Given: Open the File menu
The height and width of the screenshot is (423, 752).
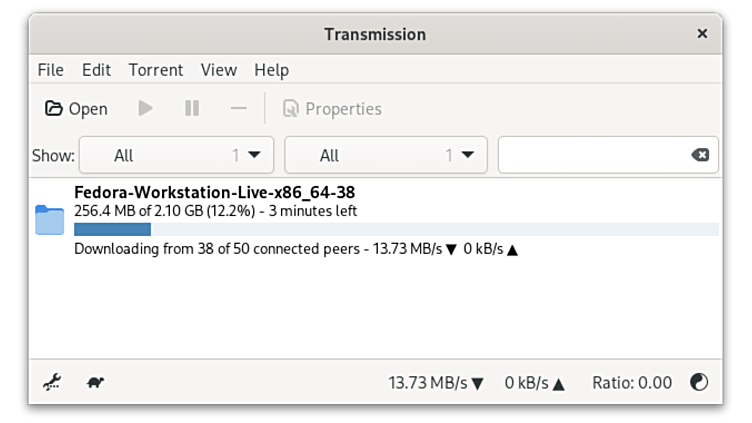Looking at the screenshot, I should coord(50,70).
